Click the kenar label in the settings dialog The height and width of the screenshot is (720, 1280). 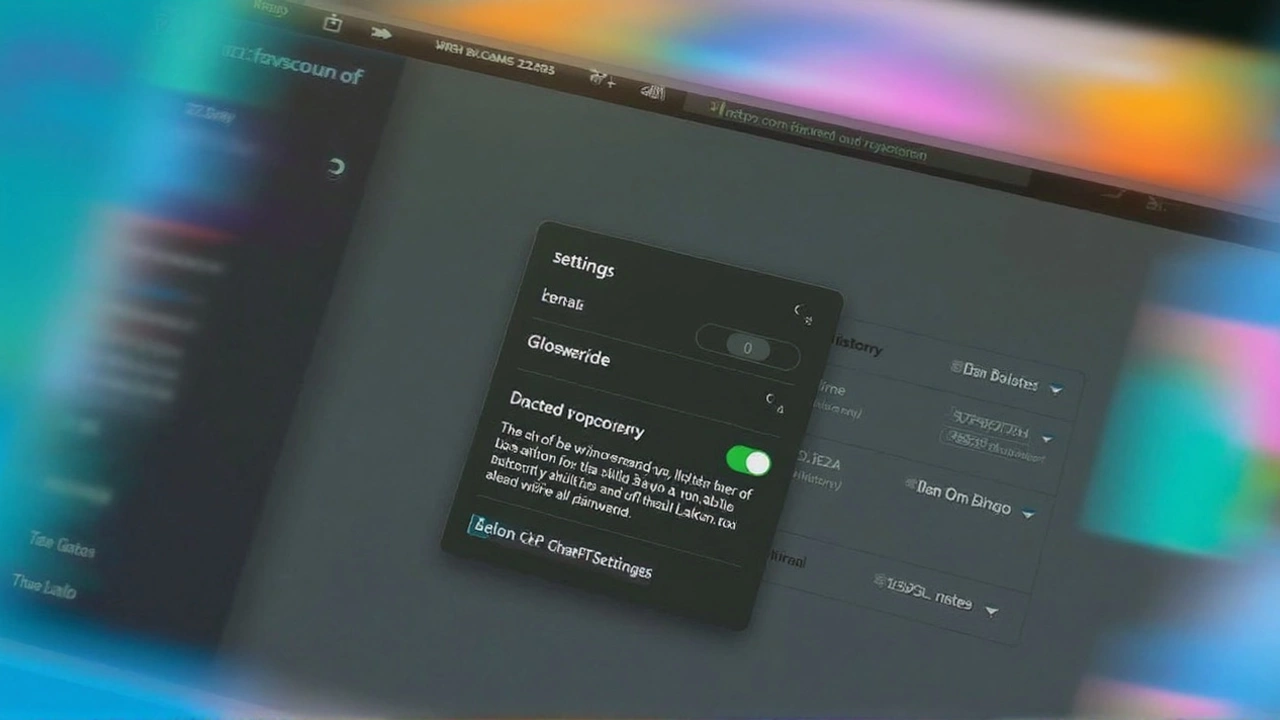coord(562,300)
